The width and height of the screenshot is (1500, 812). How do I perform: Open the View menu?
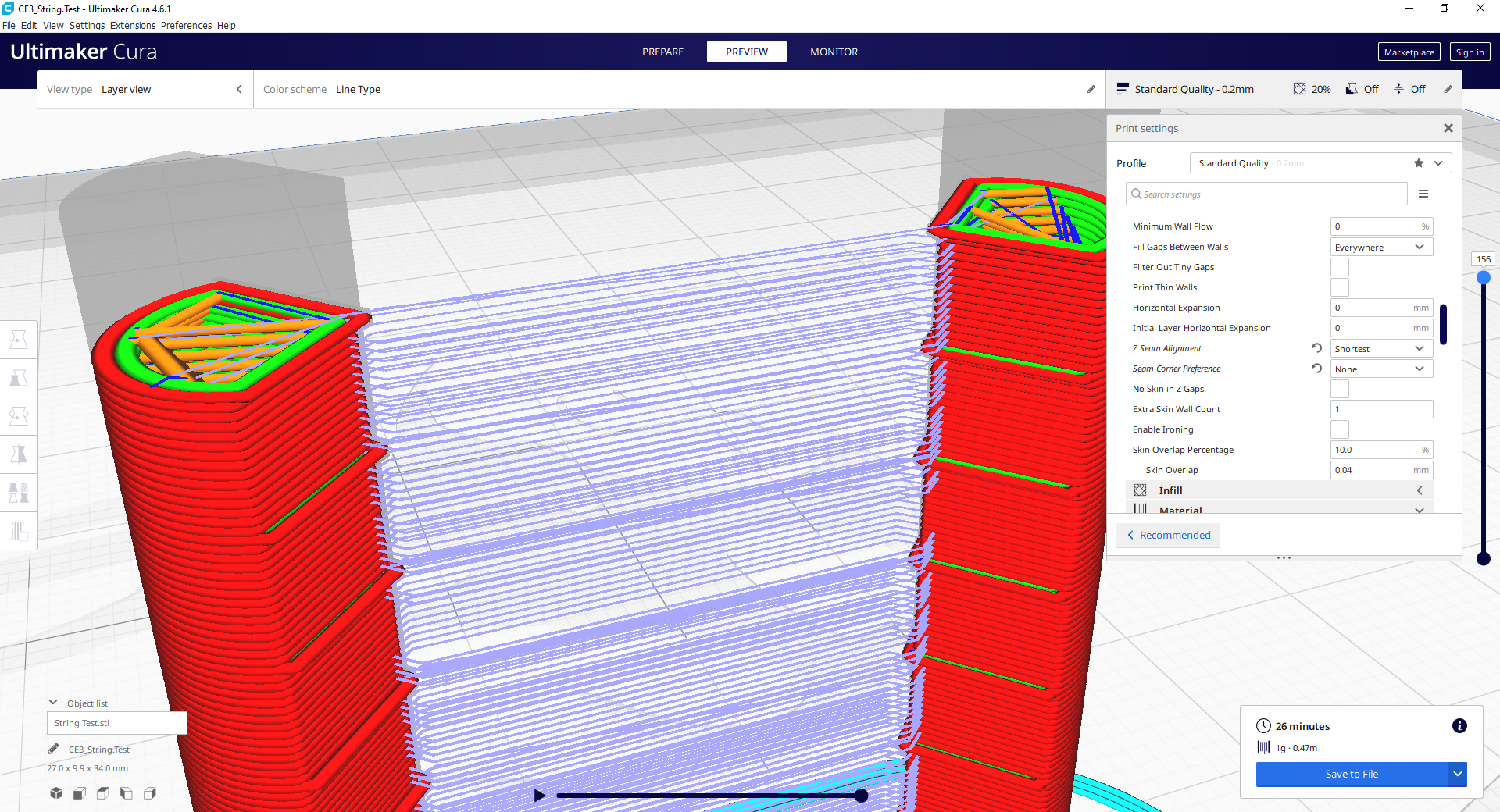[53, 25]
